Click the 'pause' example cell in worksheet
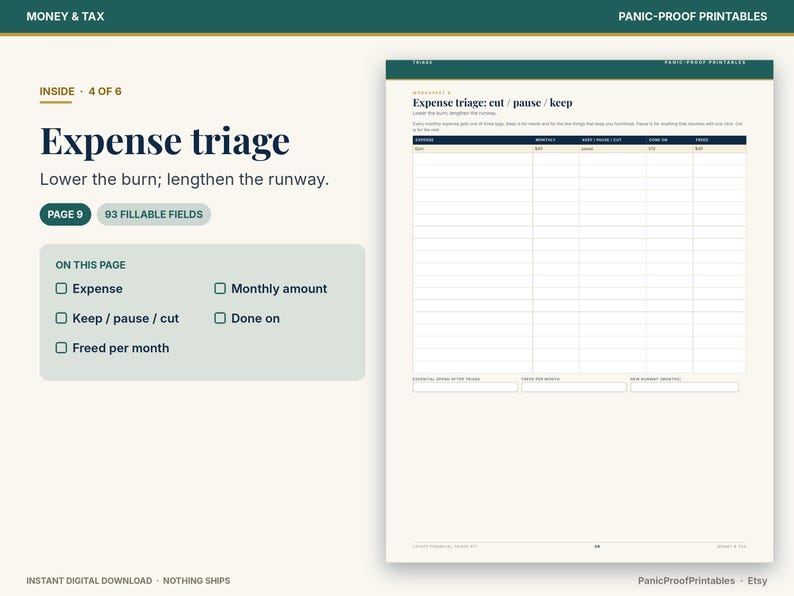 pyautogui.click(x=613, y=149)
